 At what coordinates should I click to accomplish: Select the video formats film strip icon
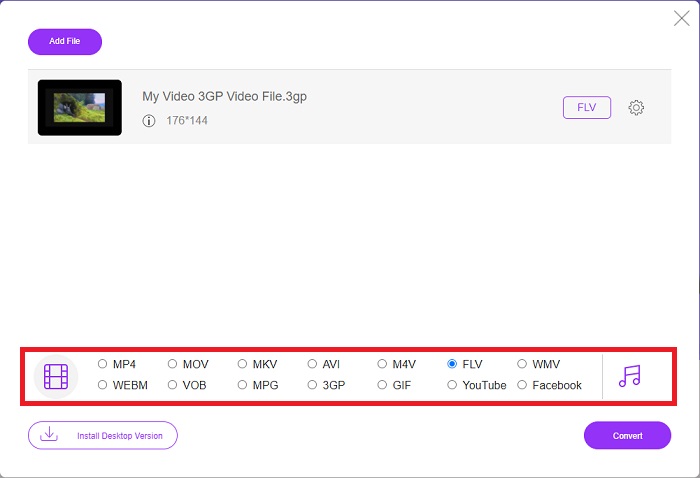56,376
